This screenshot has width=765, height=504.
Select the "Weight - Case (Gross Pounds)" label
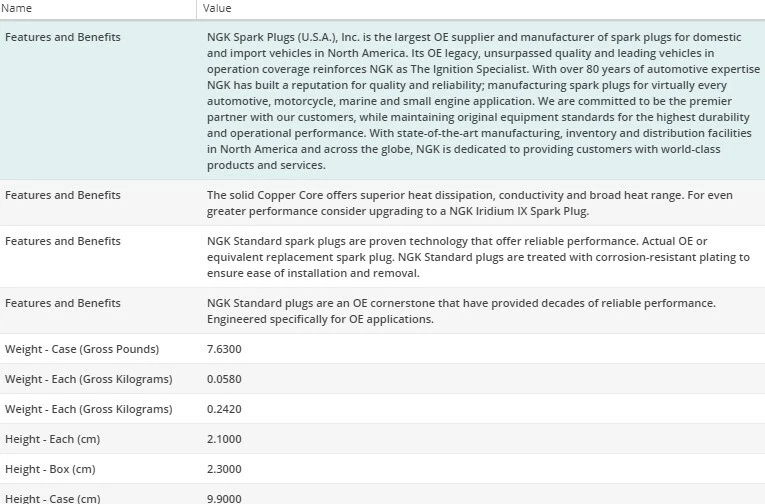click(x=82, y=349)
